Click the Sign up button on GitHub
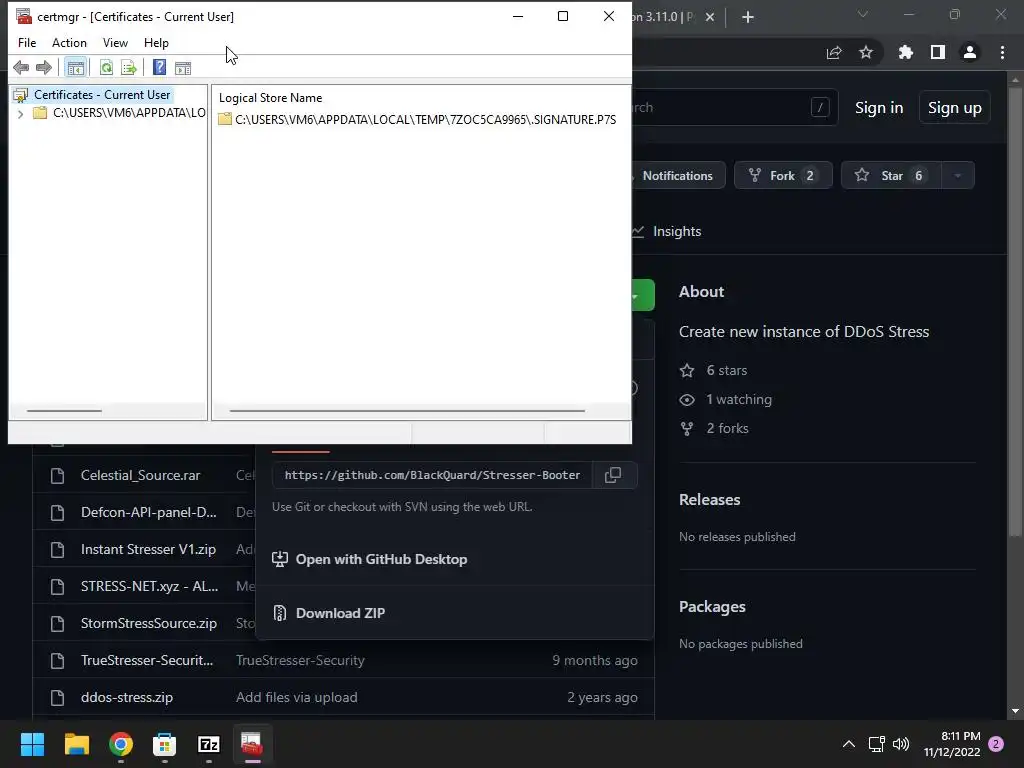Screen dimensions: 1024x768 955,108
